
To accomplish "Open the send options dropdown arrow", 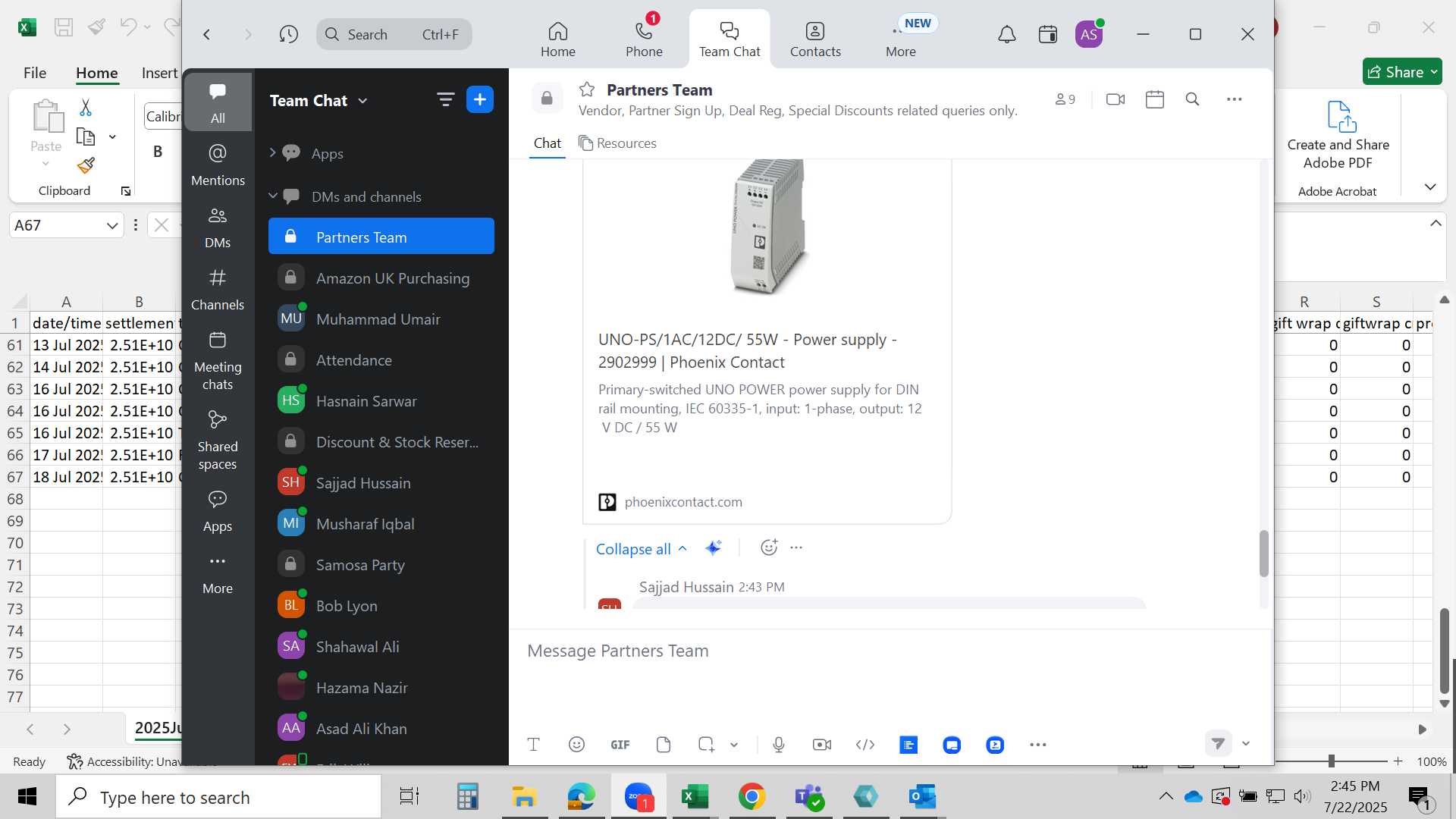I will 1245,744.
